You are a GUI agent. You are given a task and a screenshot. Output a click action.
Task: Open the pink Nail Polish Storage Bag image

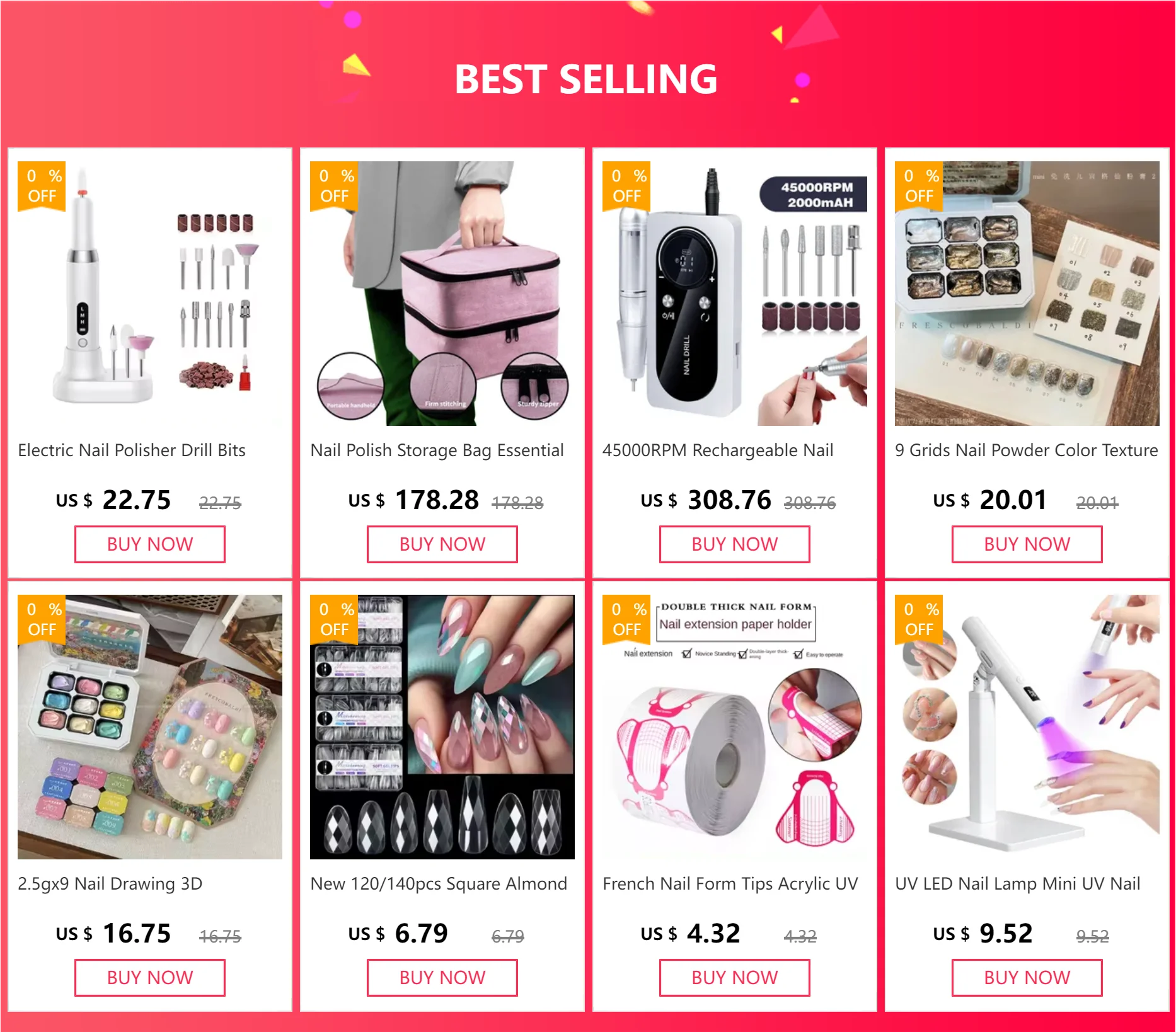442,294
